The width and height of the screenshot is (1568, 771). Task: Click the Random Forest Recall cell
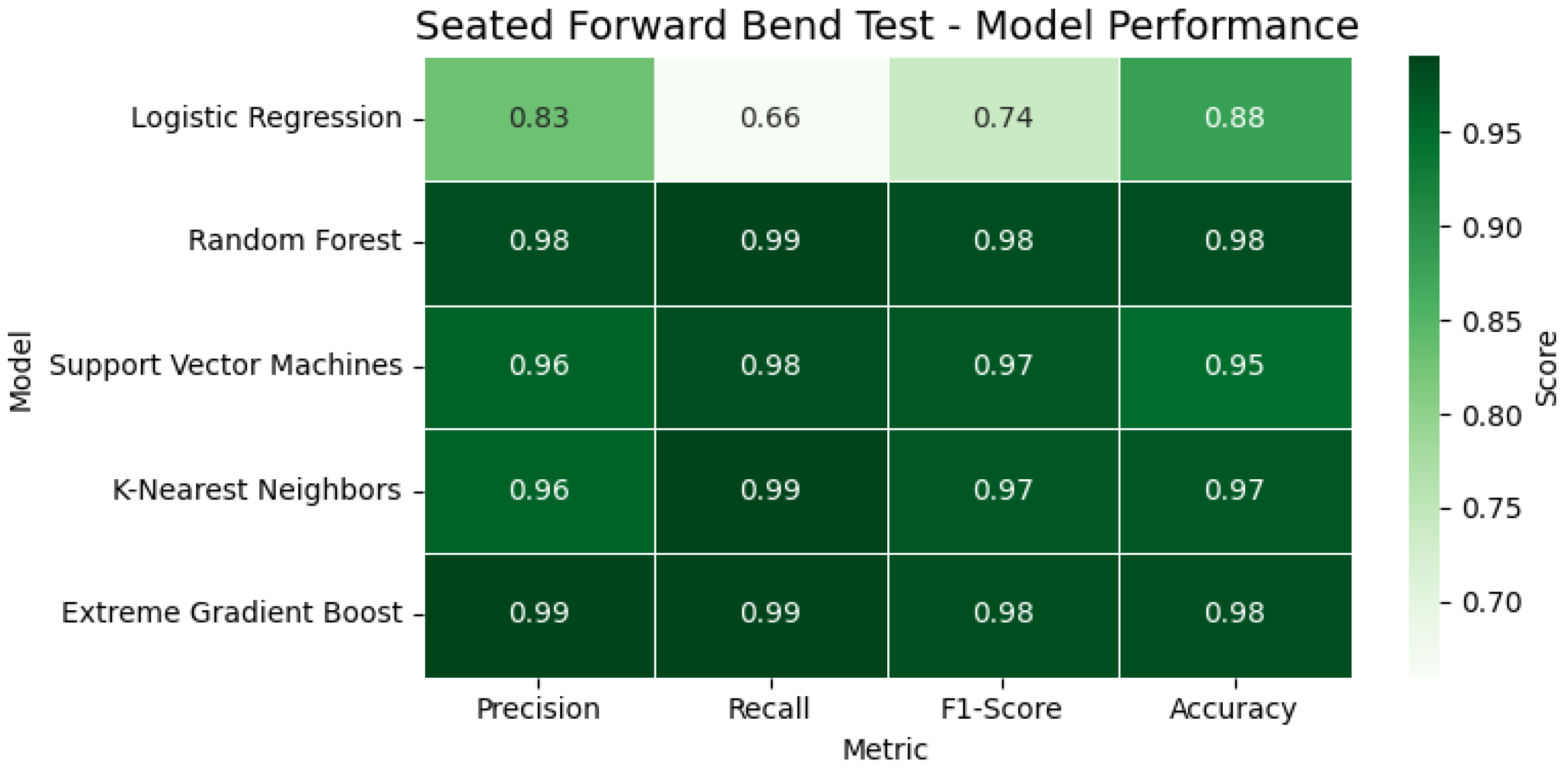pyautogui.click(x=771, y=242)
